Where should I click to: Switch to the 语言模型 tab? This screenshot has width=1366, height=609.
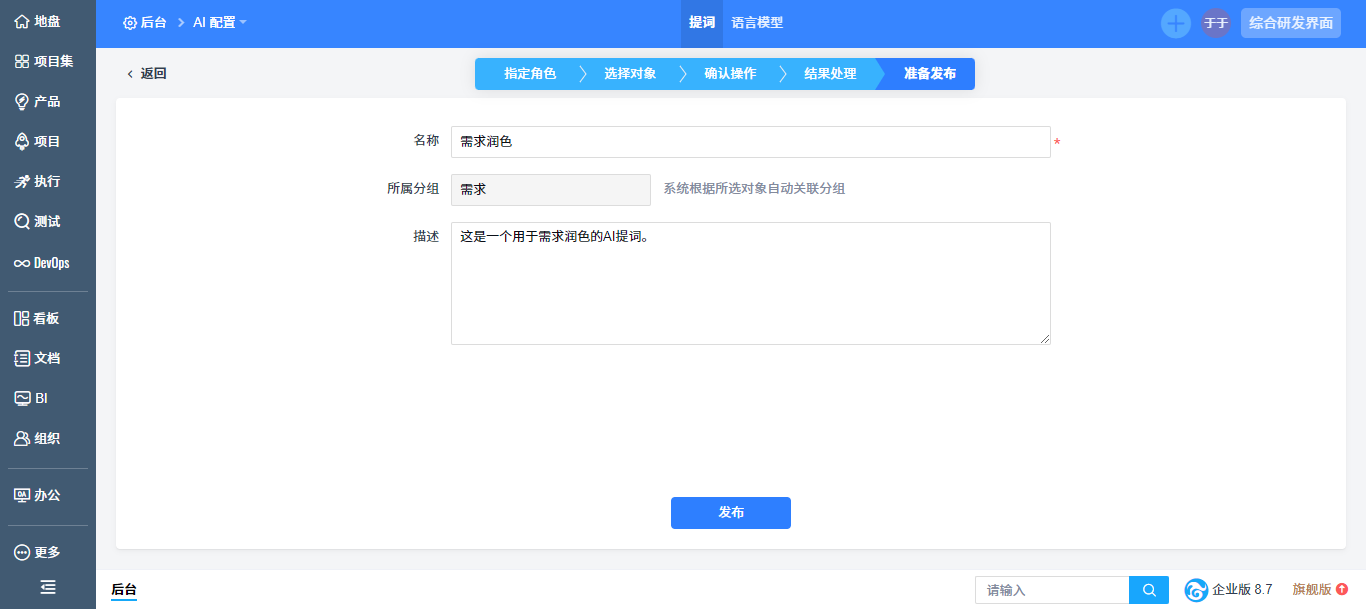pos(757,22)
